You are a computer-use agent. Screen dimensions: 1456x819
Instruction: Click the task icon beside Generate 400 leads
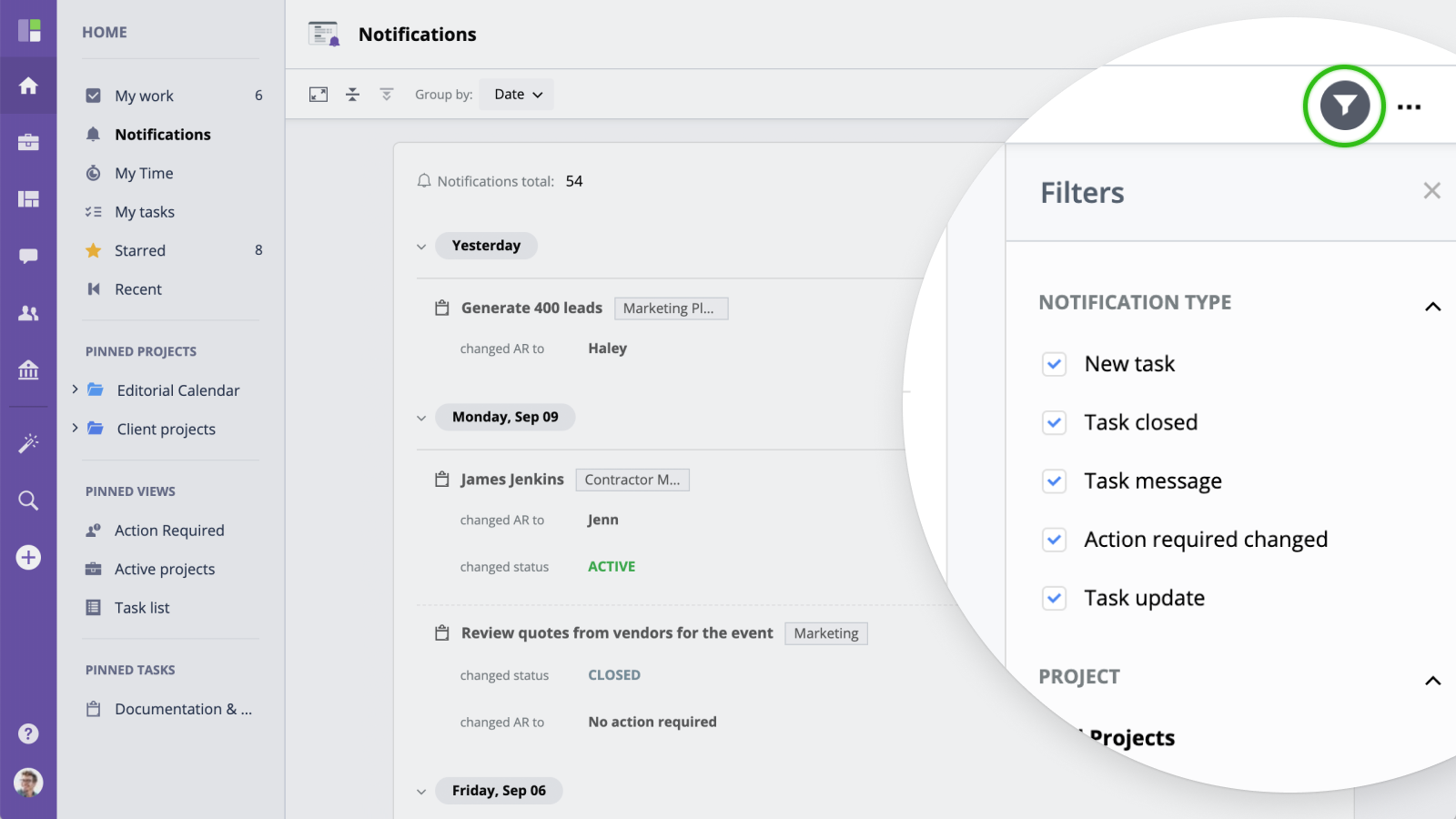(x=442, y=308)
